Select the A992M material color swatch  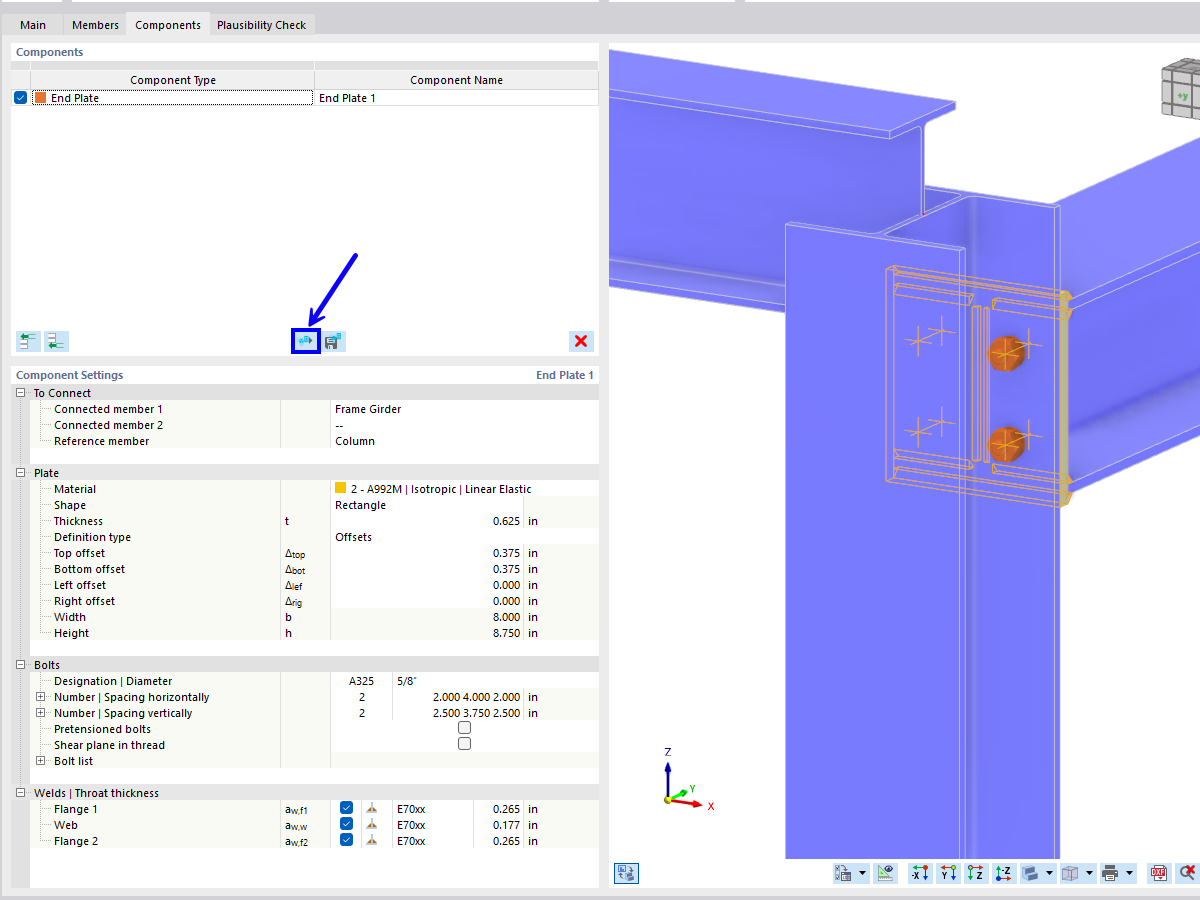(x=340, y=488)
